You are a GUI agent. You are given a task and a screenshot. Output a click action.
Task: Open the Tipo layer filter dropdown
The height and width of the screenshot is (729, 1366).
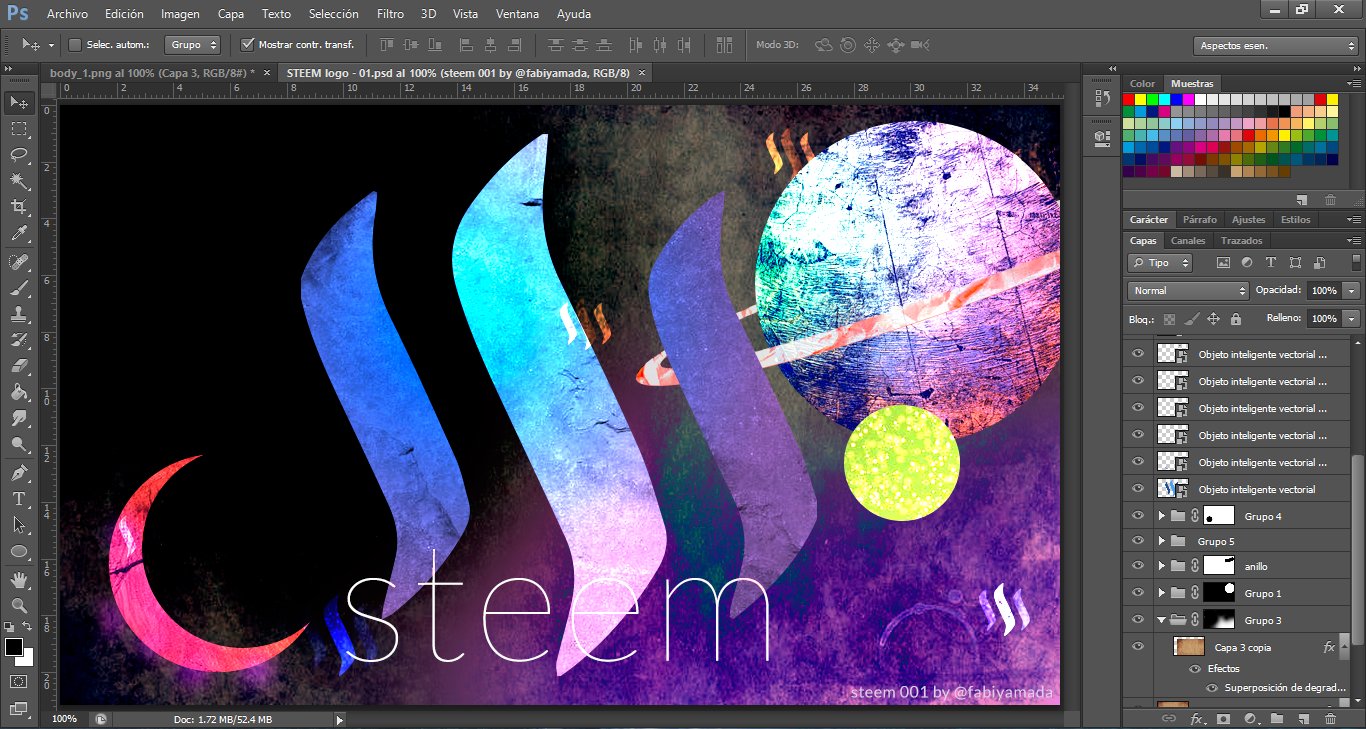coord(1160,263)
